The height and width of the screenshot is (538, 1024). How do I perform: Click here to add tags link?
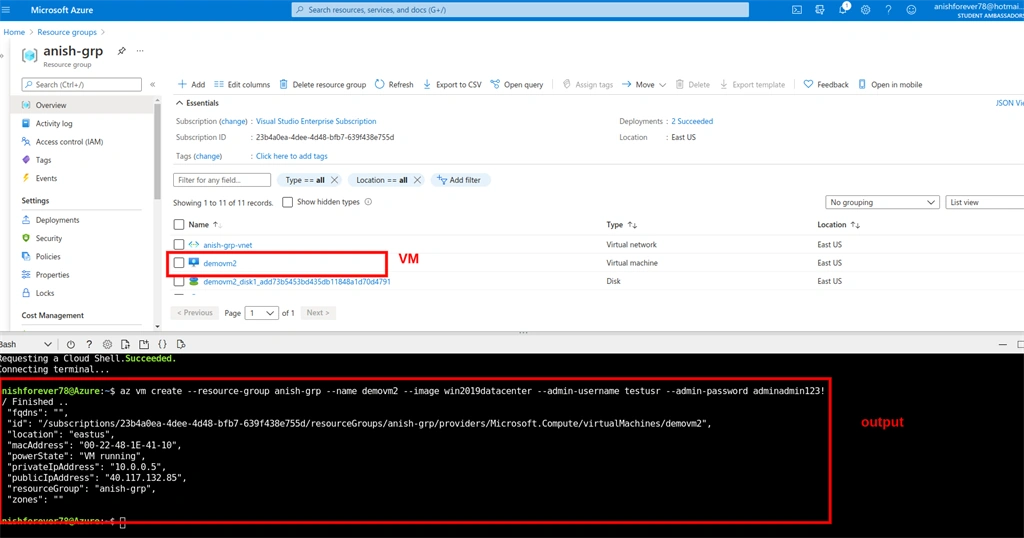292,156
